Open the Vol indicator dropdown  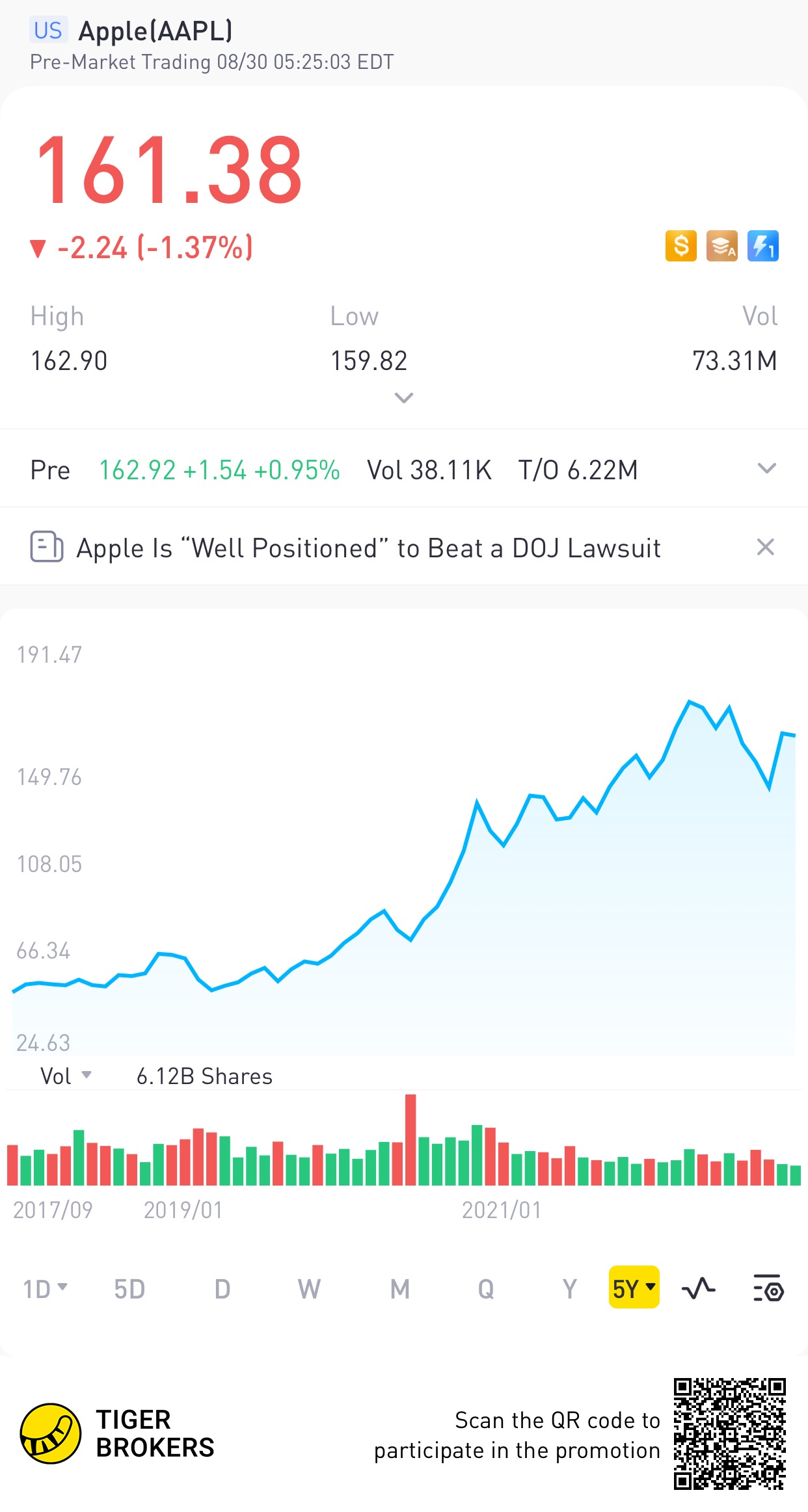click(66, 1076)
